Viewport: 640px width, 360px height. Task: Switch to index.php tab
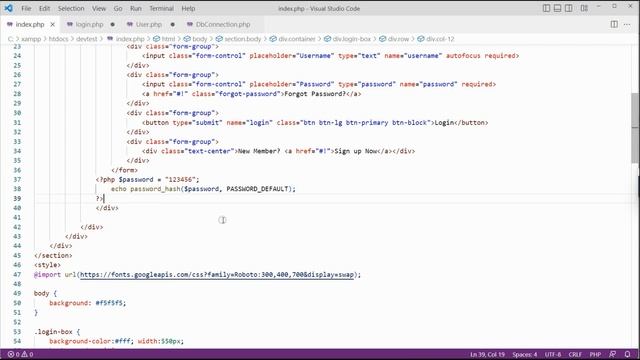29,24
